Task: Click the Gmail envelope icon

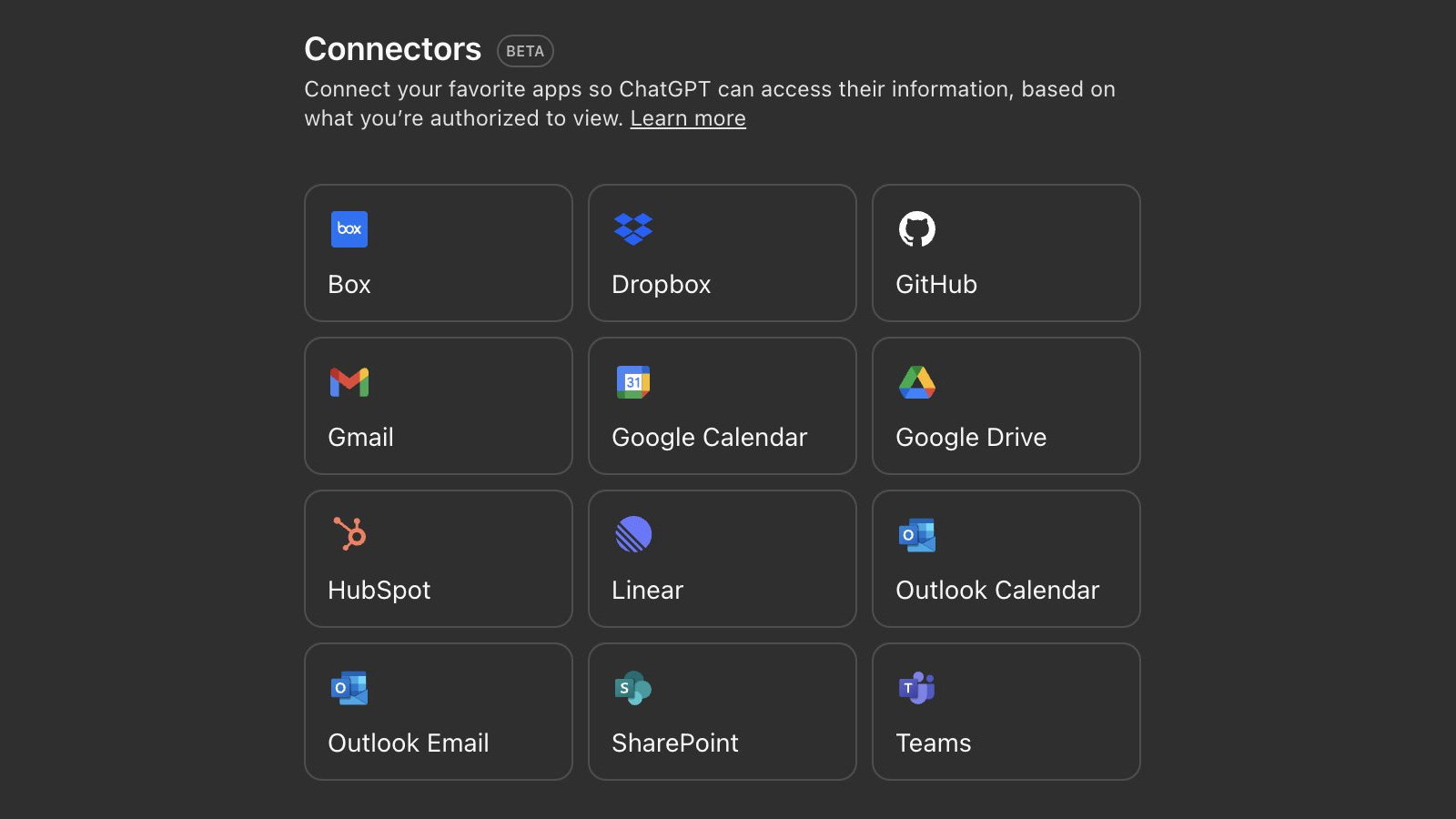Action: tap(349, 382)
